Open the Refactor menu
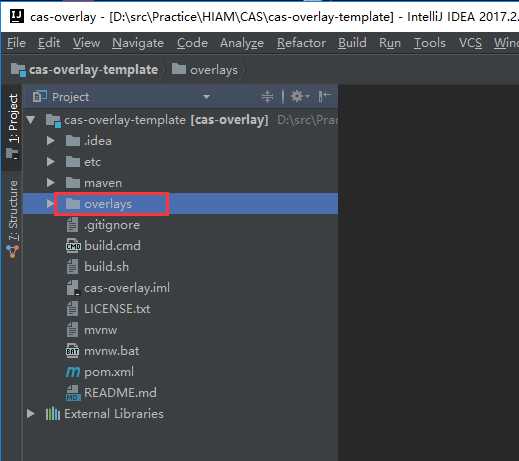 pos(301,43)
